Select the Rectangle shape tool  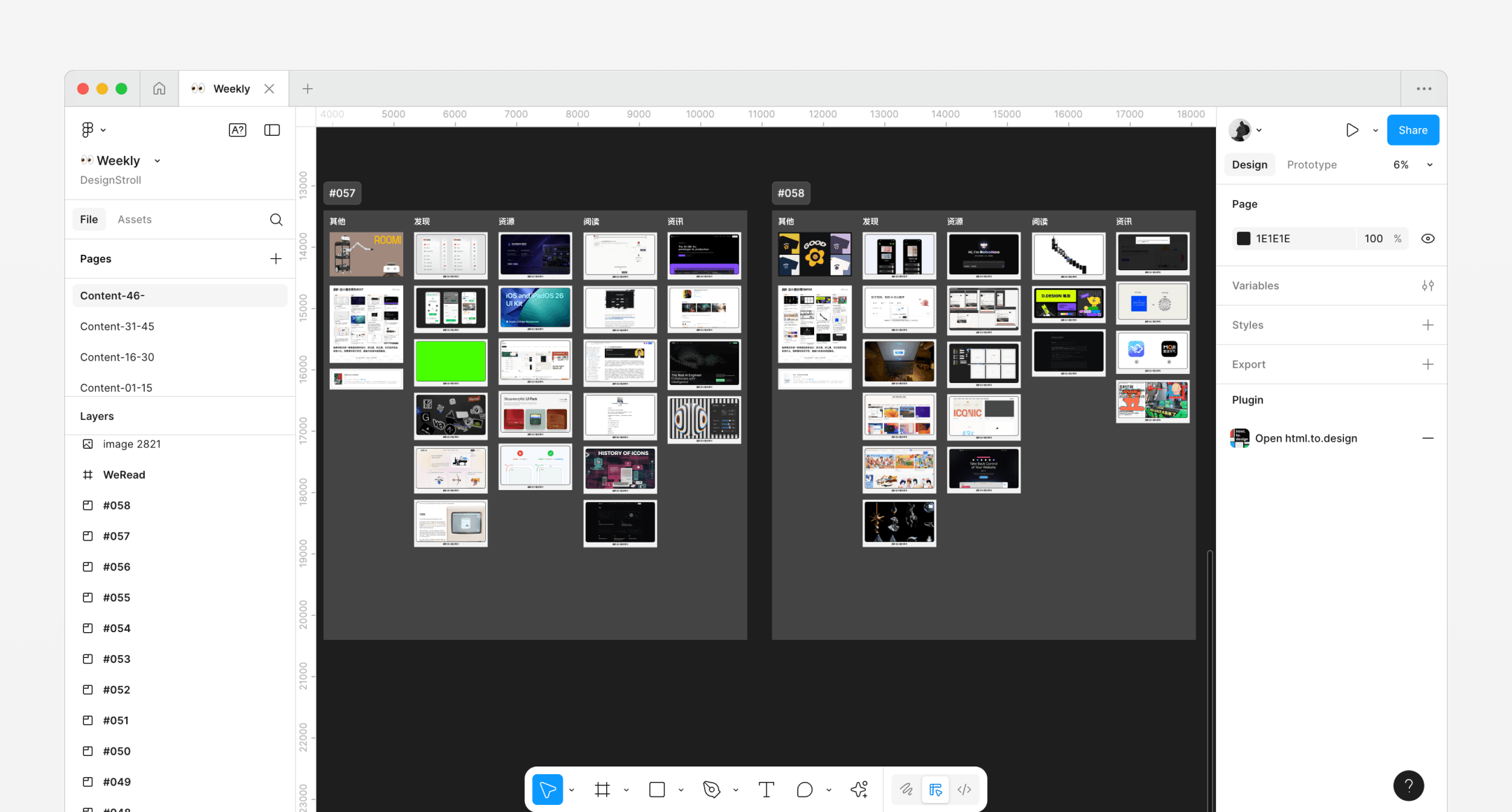pos(657,790)
